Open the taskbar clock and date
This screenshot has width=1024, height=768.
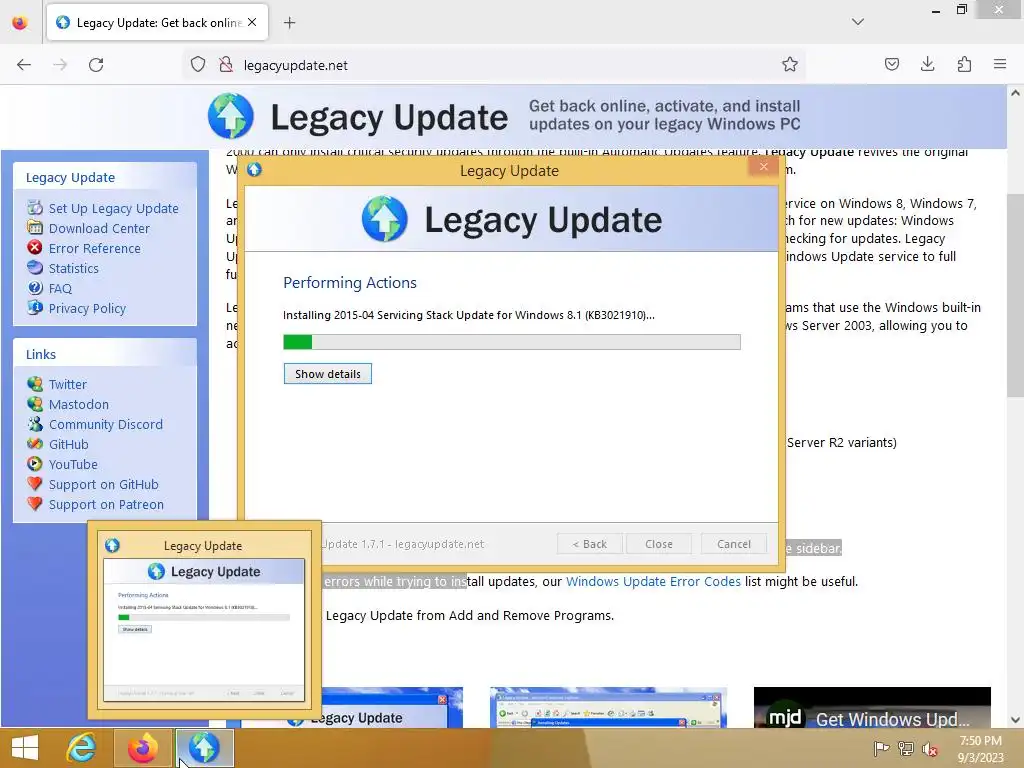point(980,749)
